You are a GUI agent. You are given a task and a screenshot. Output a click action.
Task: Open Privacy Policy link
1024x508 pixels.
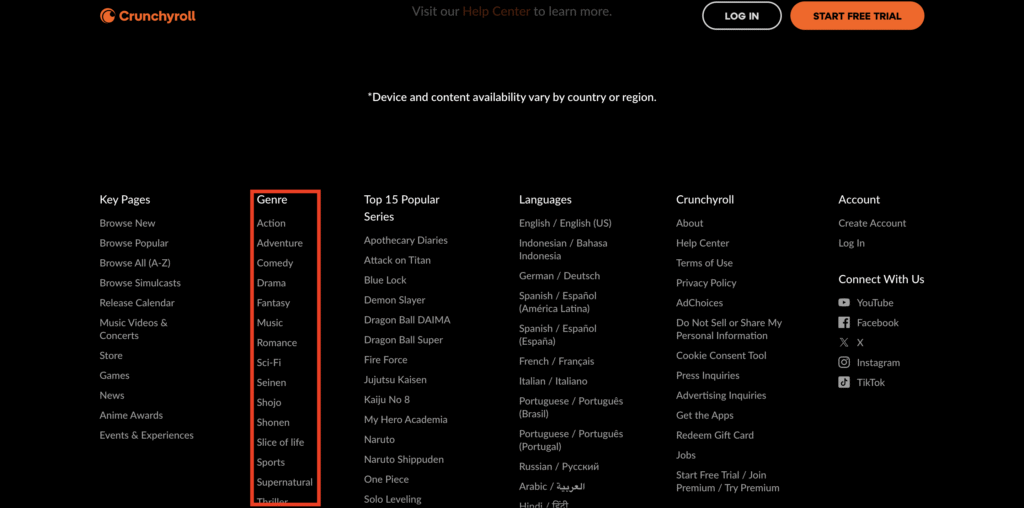(x=706, y=283)
